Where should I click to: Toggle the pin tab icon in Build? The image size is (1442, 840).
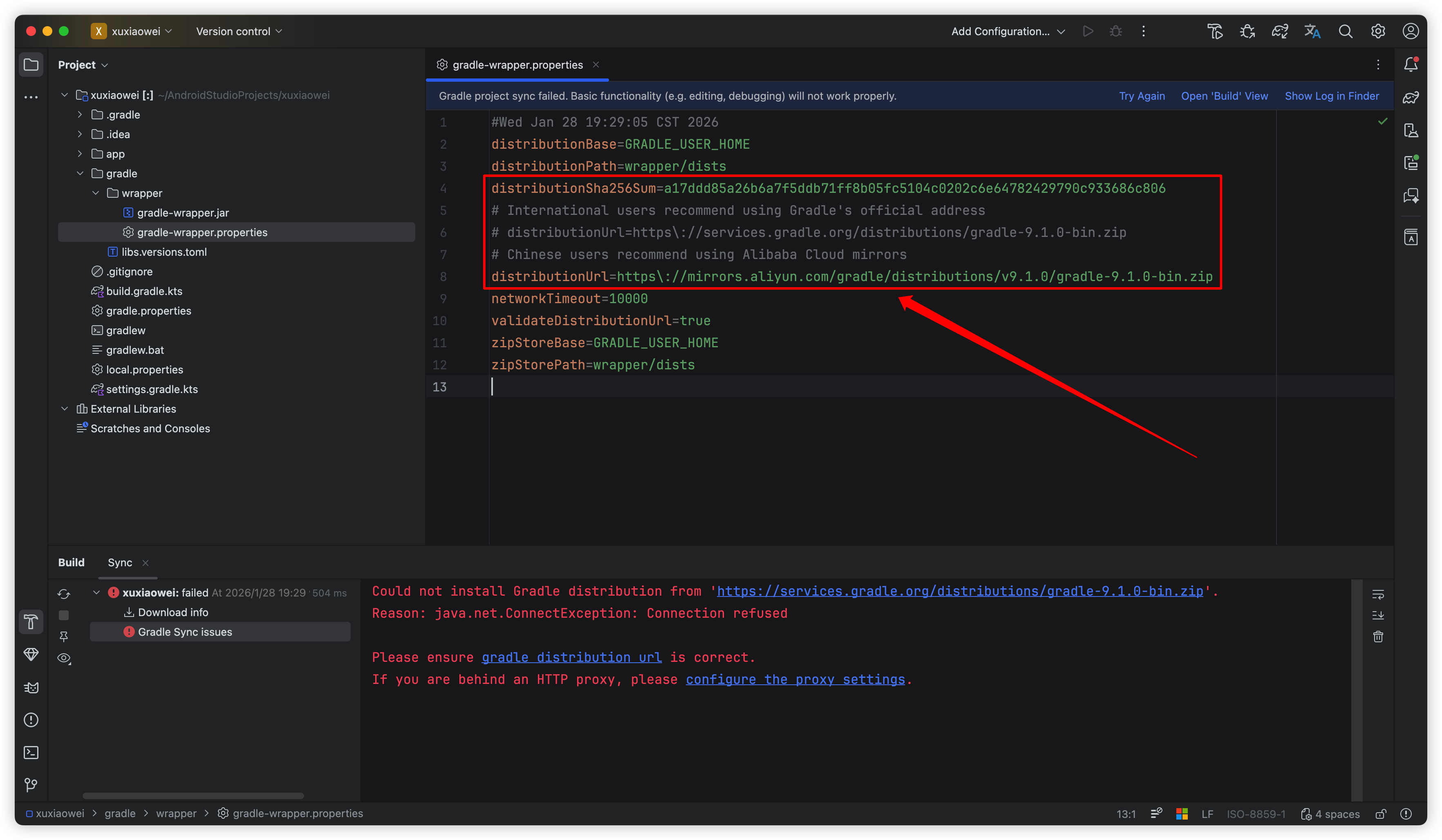tap(64, 637)
